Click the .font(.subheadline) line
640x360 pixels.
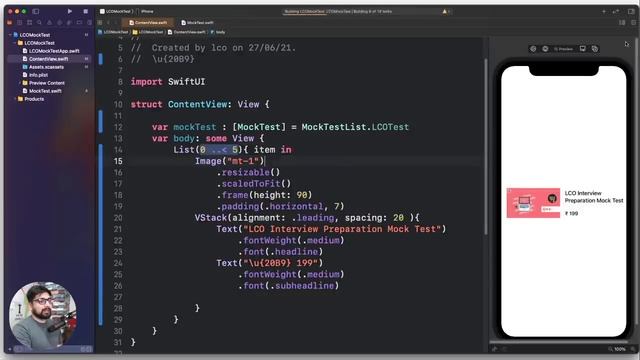tap(288, 286)
